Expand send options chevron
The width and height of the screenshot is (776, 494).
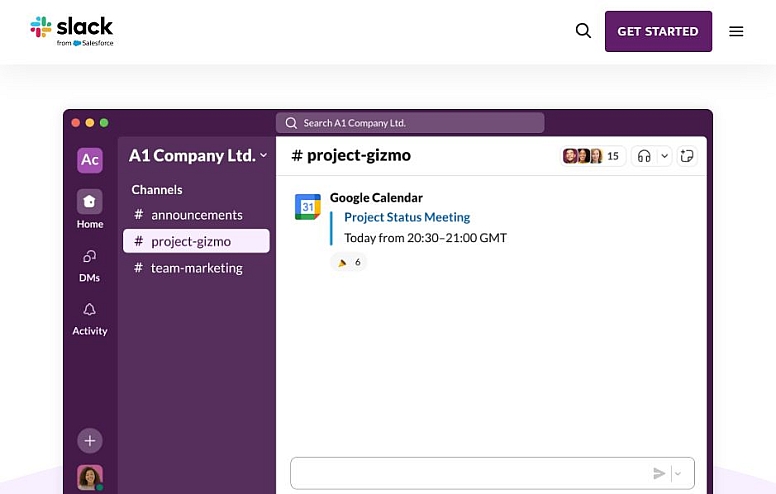[678, 474]
